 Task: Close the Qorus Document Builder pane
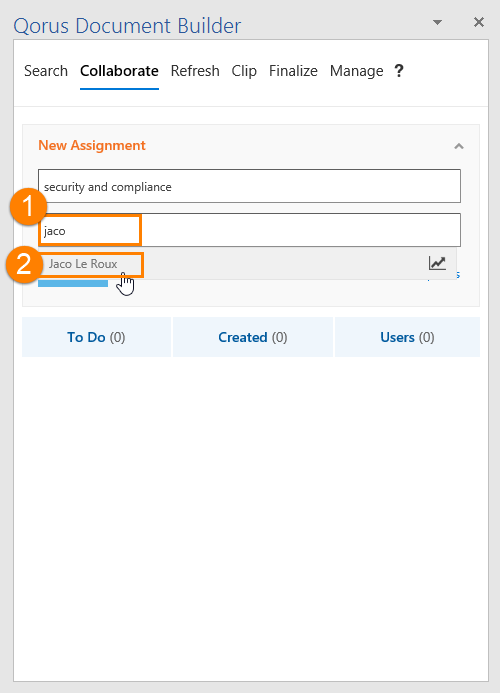pyautogui.click(x=479, y=22)
